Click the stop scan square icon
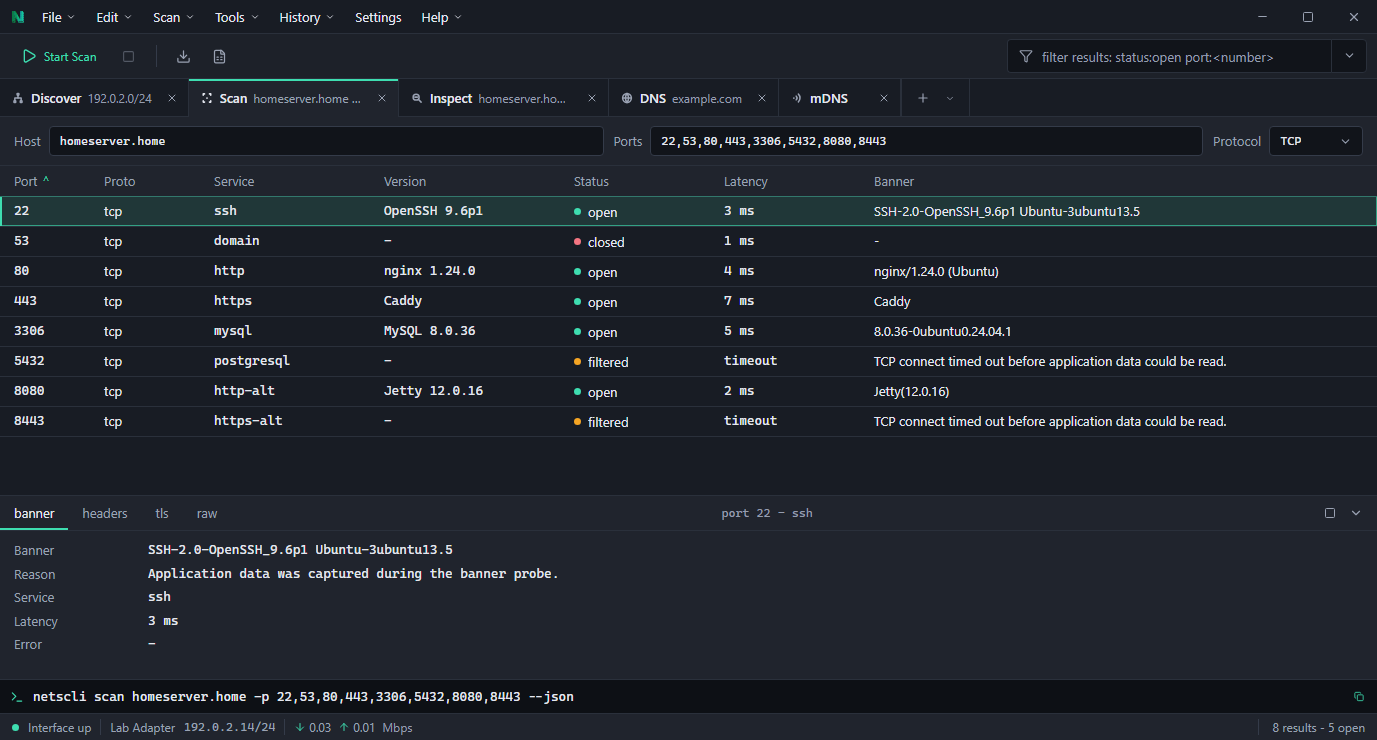Screen dimensions: 1377x740 [128, 57]
